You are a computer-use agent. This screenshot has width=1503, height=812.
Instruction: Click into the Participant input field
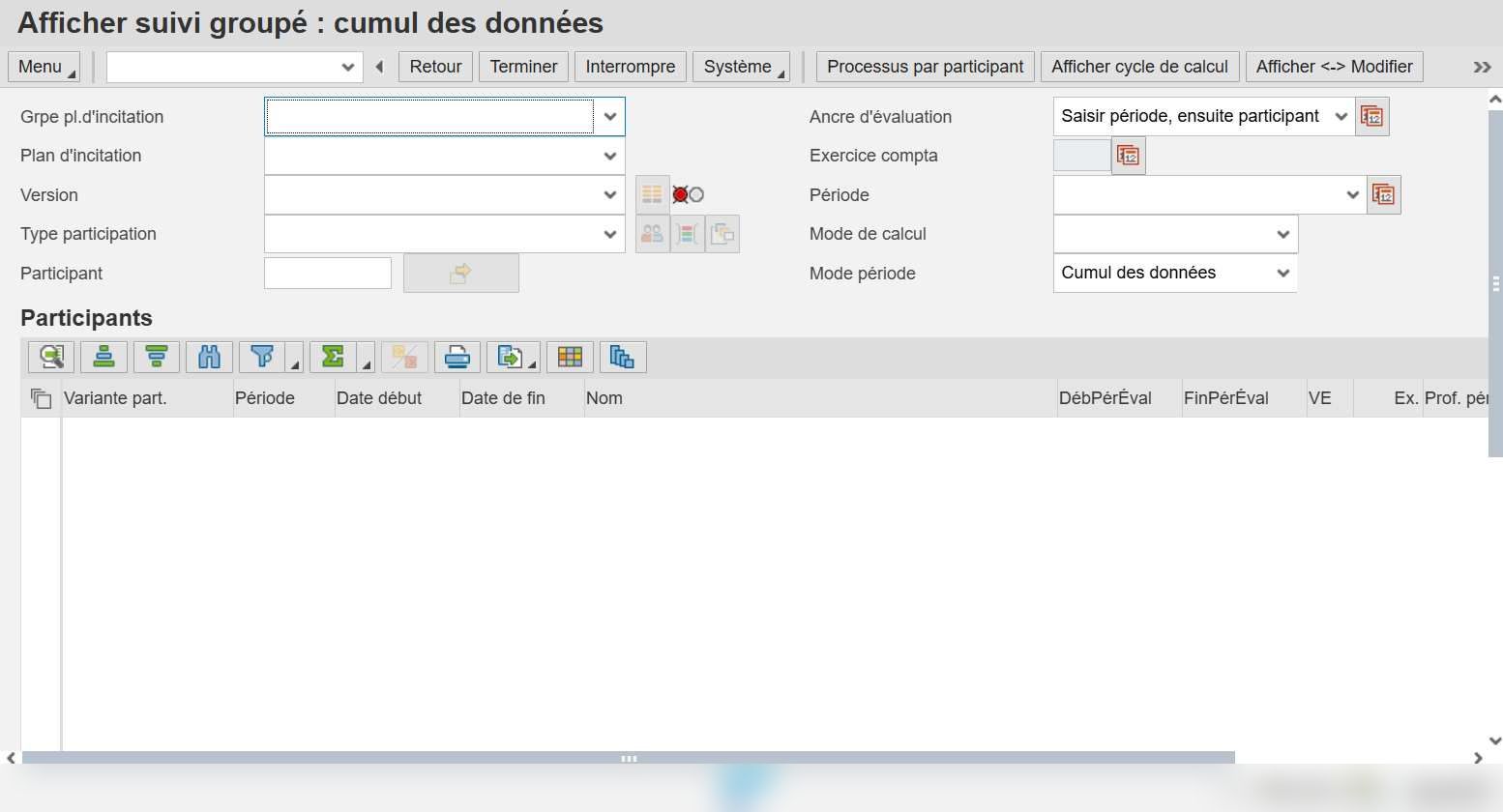click(x=328, y=274)
